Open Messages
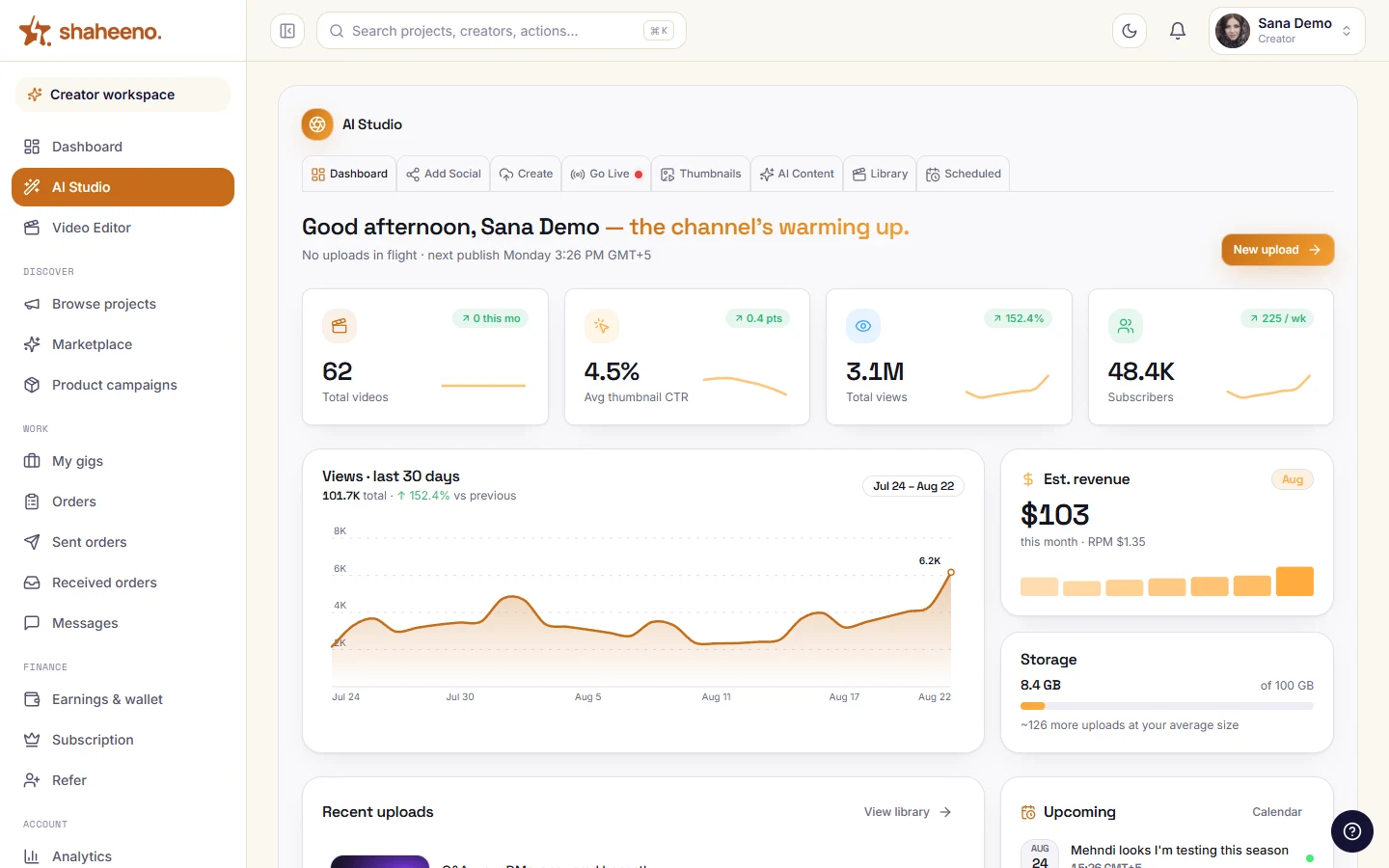 coord(123,623)
